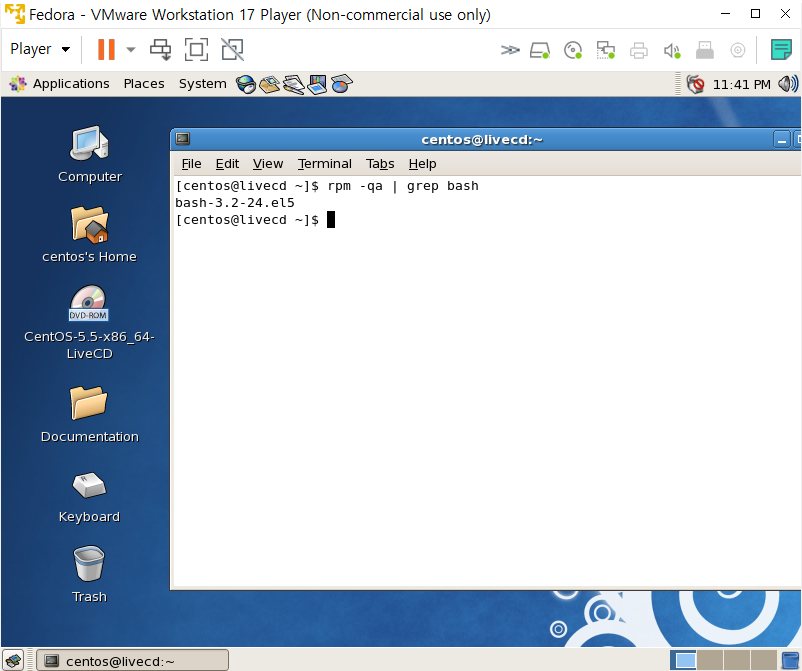The height and width of the screenshot is (671, 802).
Task: Switch to the fourth workspace
Action: [763, 660]
